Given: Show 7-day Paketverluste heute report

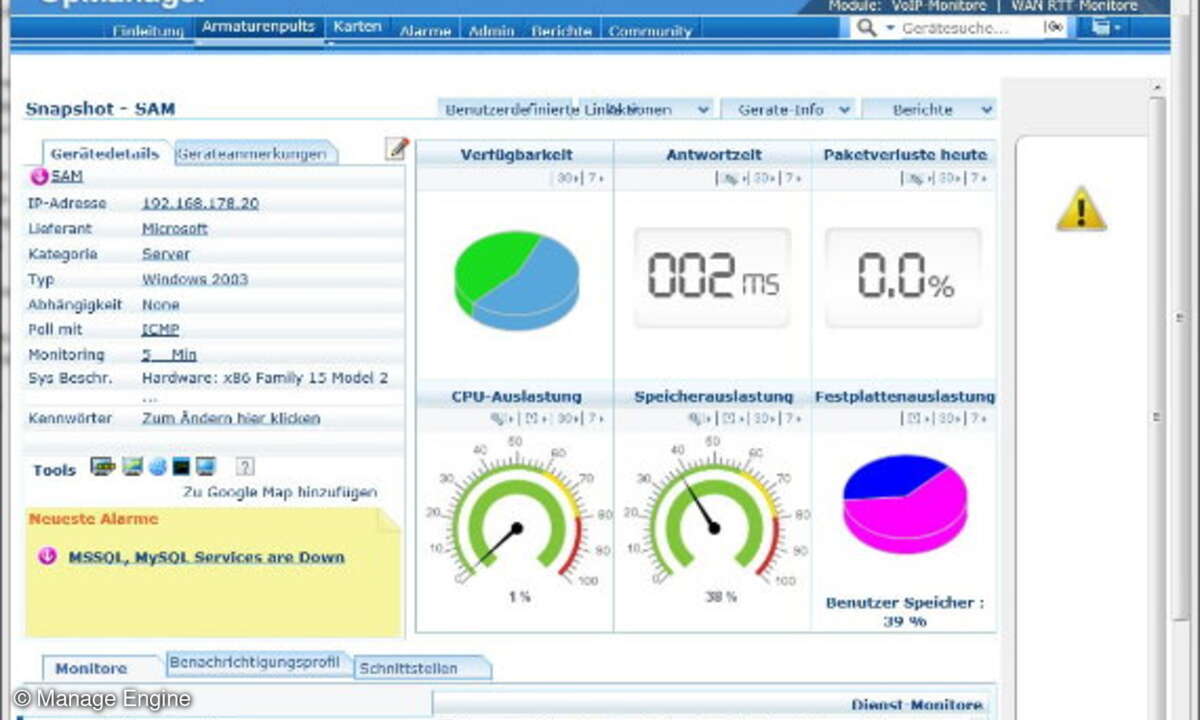Looking at the screenshot, I should coord(978,178).
